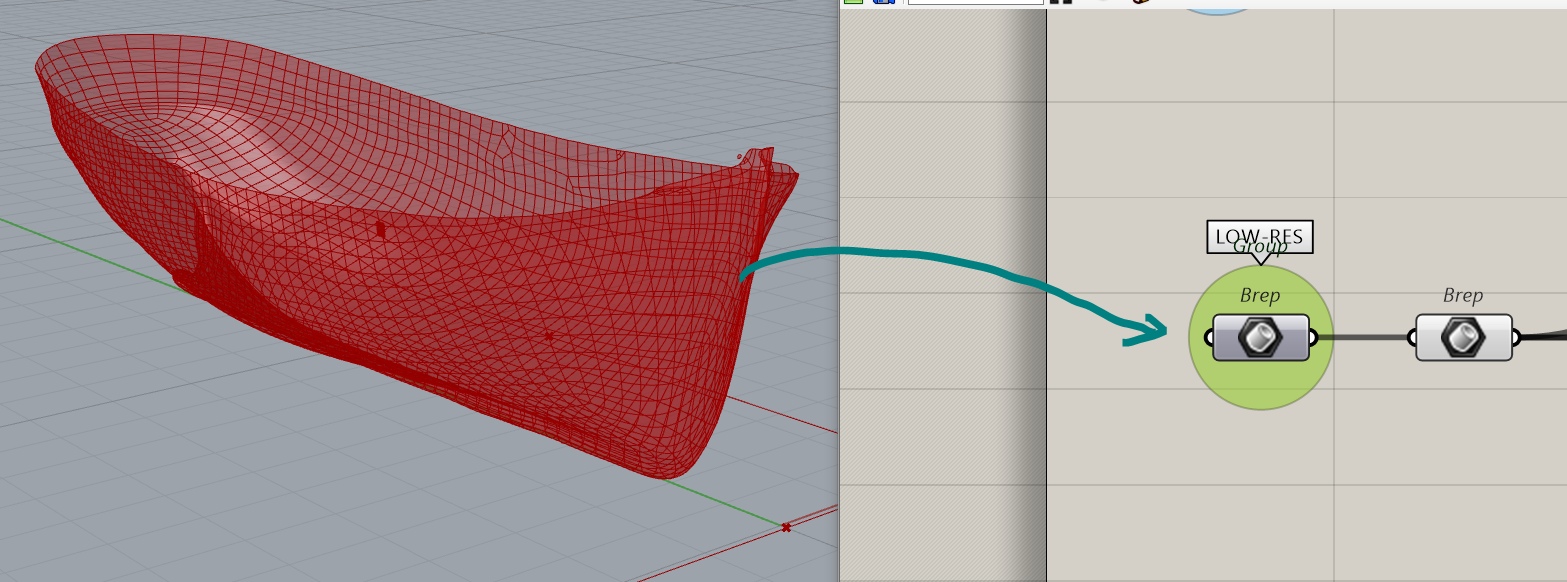Select the Brep parameter inside the LOW-RES group
Viewport: 1567px width, 582px height.
click(x=1261, y=337)
